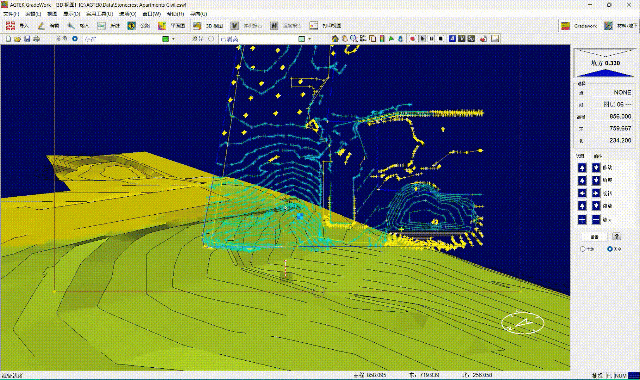Open the second layer dropdown arrow
Viewport: 640px width, 380px height.
309,39
